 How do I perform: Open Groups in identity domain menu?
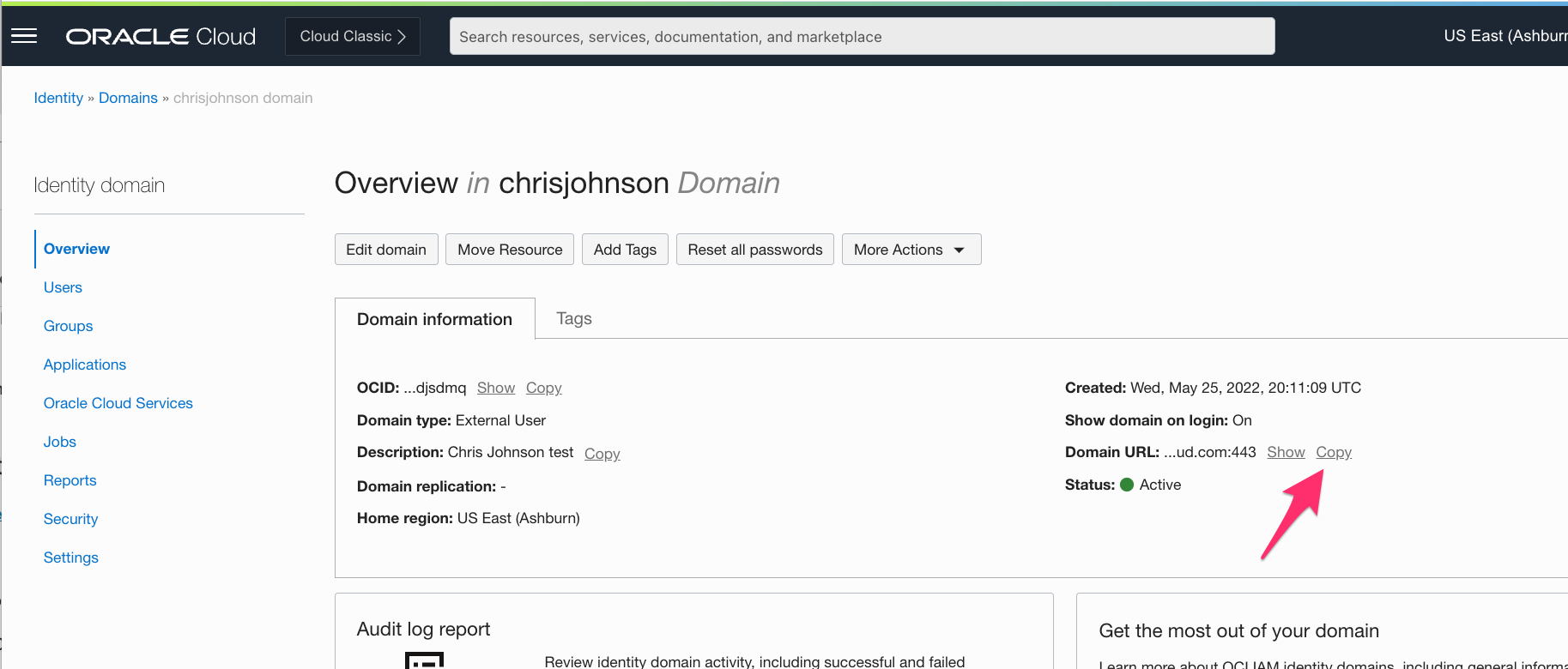click(68, 326)
